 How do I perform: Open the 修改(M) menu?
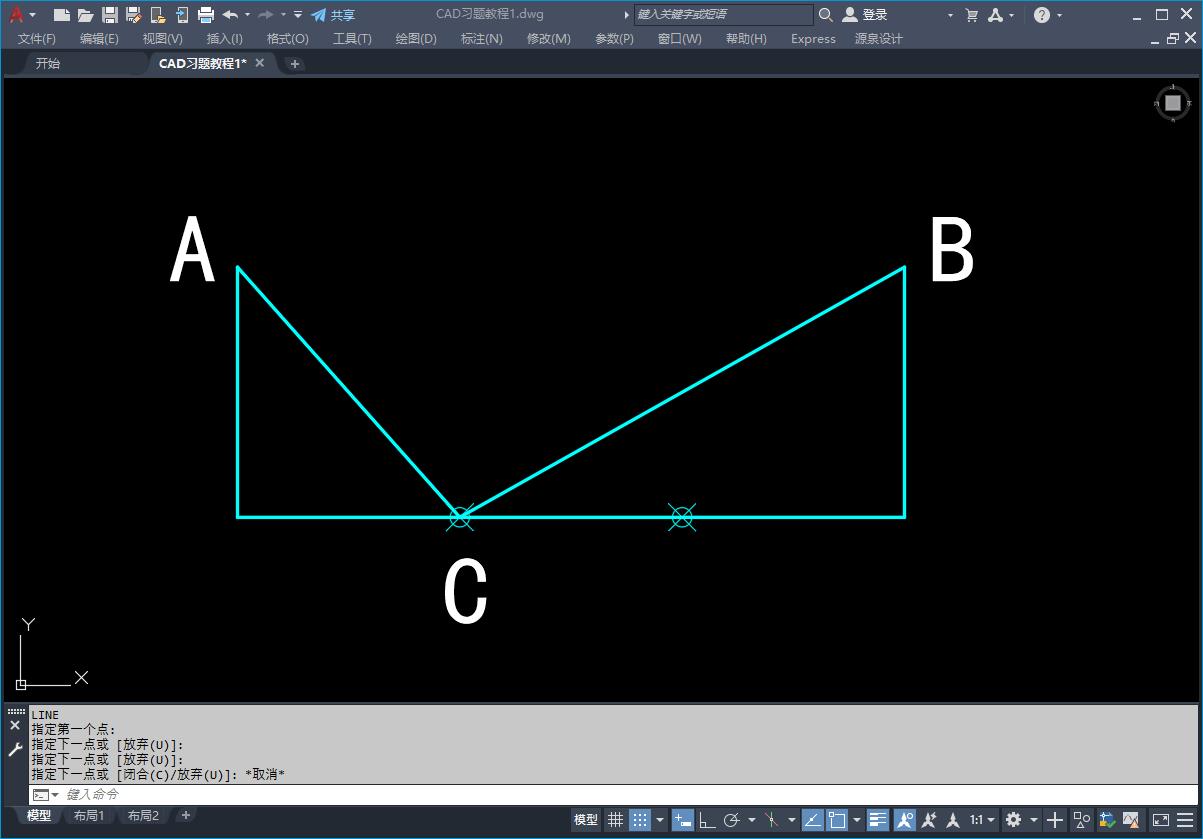(547, 39)
